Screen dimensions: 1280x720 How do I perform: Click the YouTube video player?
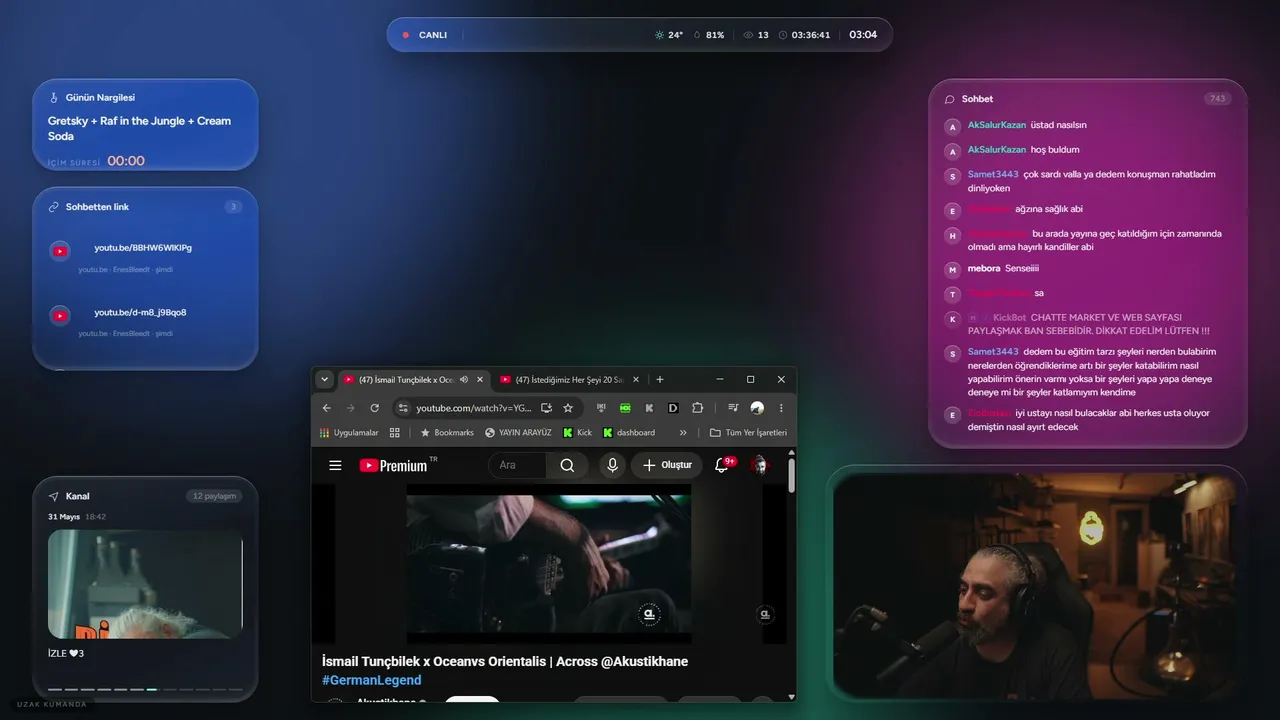pyautogui.click(x=548, y=562)
